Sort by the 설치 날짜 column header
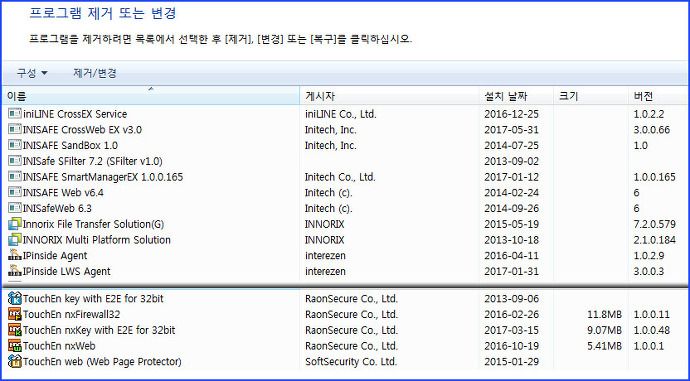 coord(516,96)
